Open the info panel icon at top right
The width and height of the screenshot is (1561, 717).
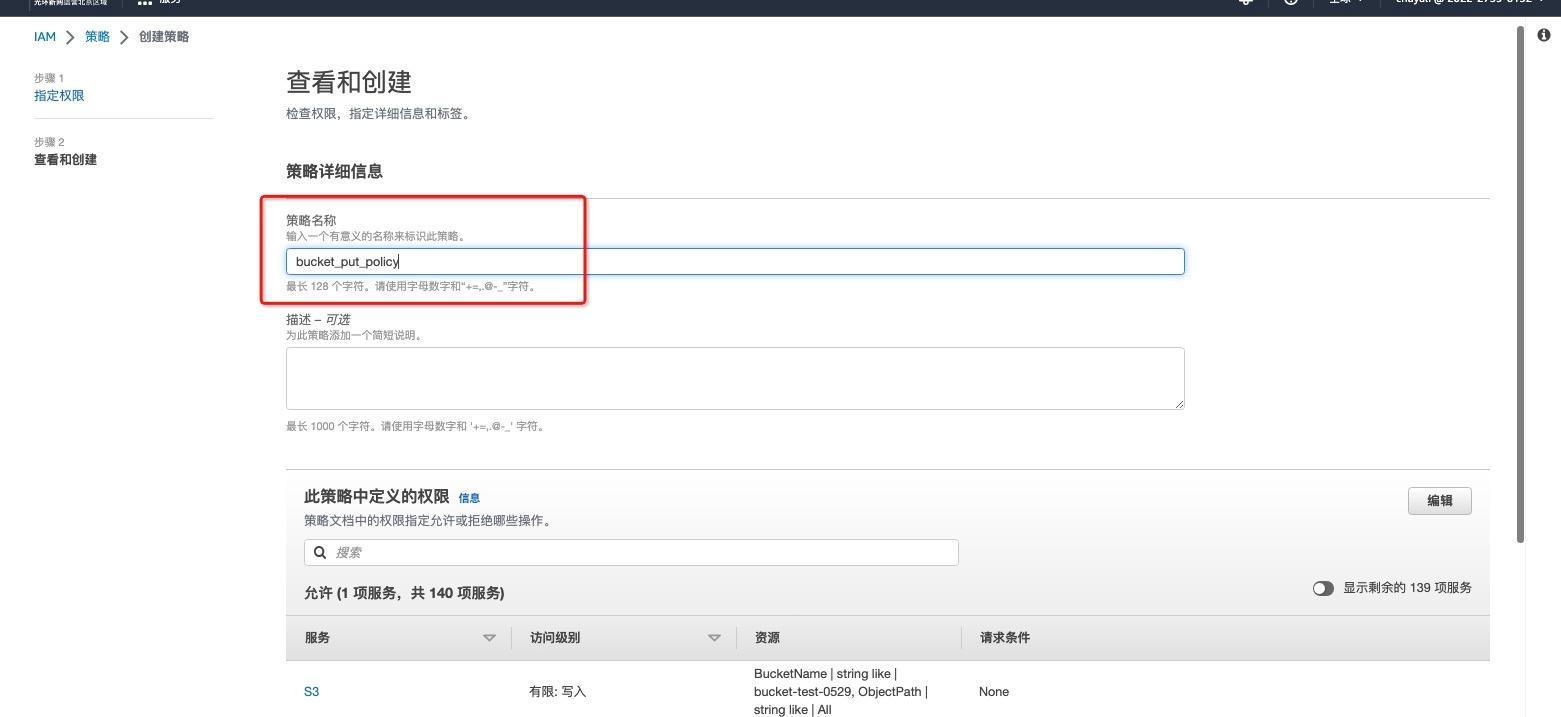[x=1544, y=35]
